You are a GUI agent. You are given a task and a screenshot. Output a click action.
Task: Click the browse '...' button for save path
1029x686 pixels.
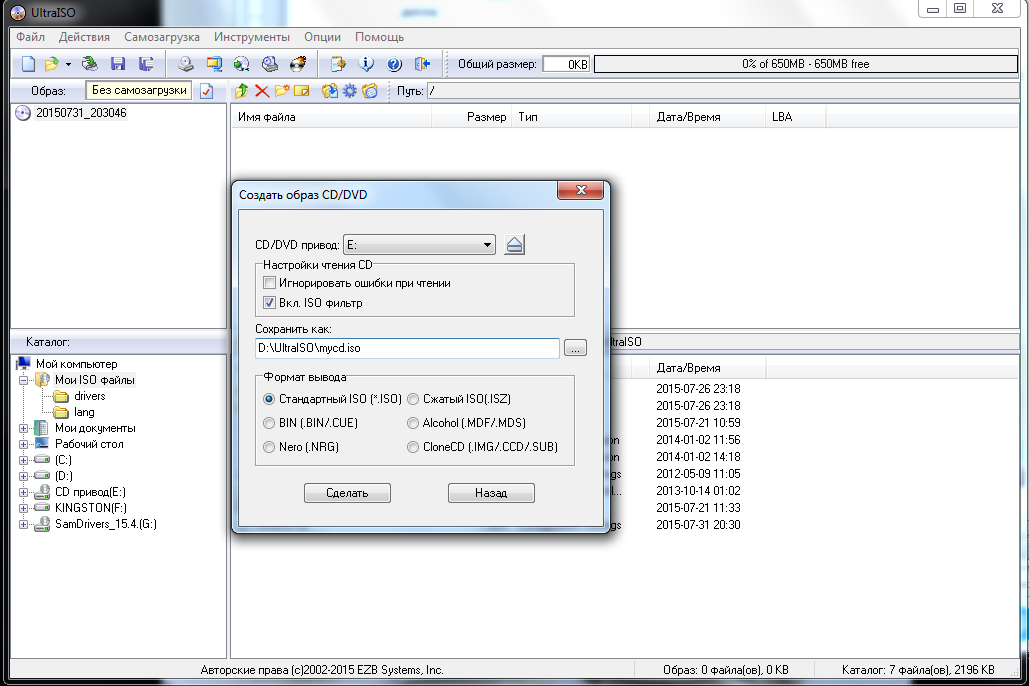pos(575,348)
